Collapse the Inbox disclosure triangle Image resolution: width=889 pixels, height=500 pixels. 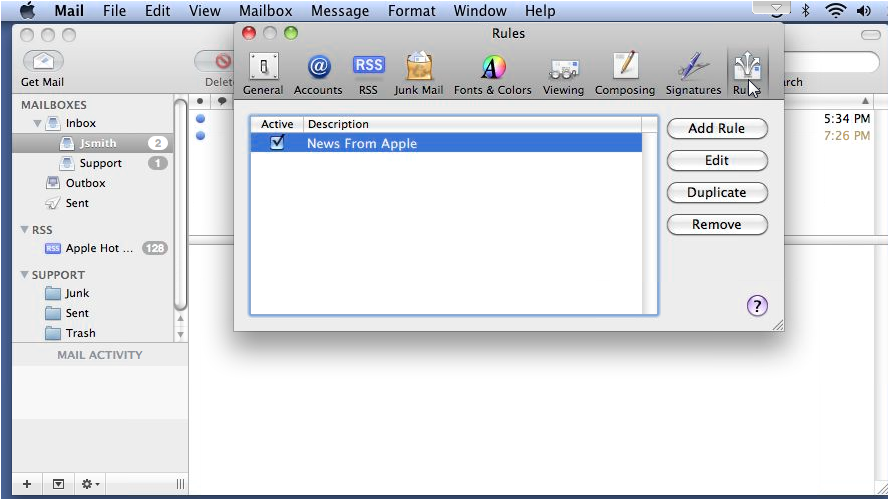37,123
